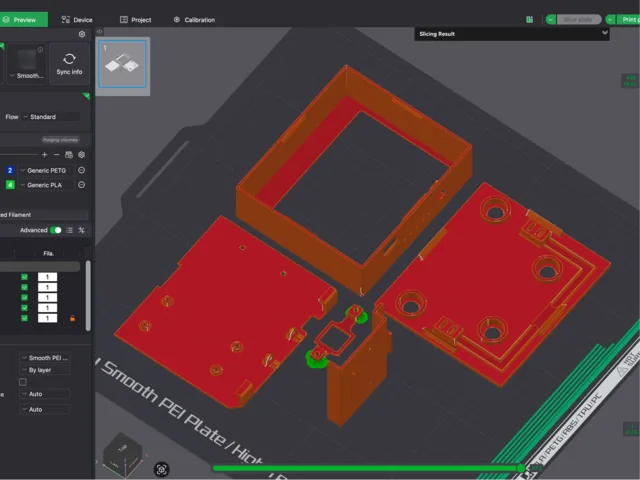The image size is (640, 480).
Task: Open dropdown arrow beside Print plate
Action: [x=610, y=20]
